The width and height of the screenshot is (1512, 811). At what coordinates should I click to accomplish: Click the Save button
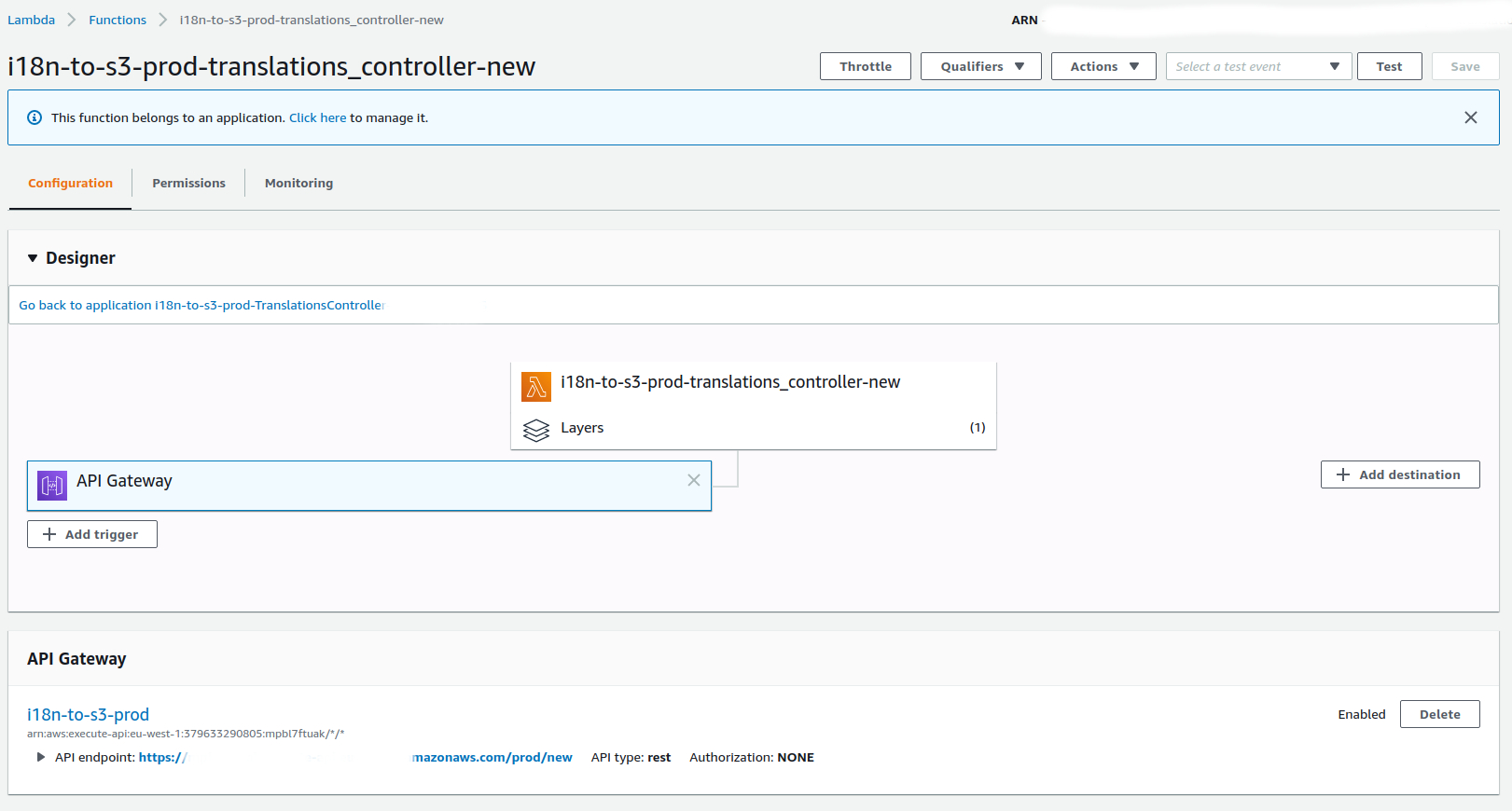1465,66
